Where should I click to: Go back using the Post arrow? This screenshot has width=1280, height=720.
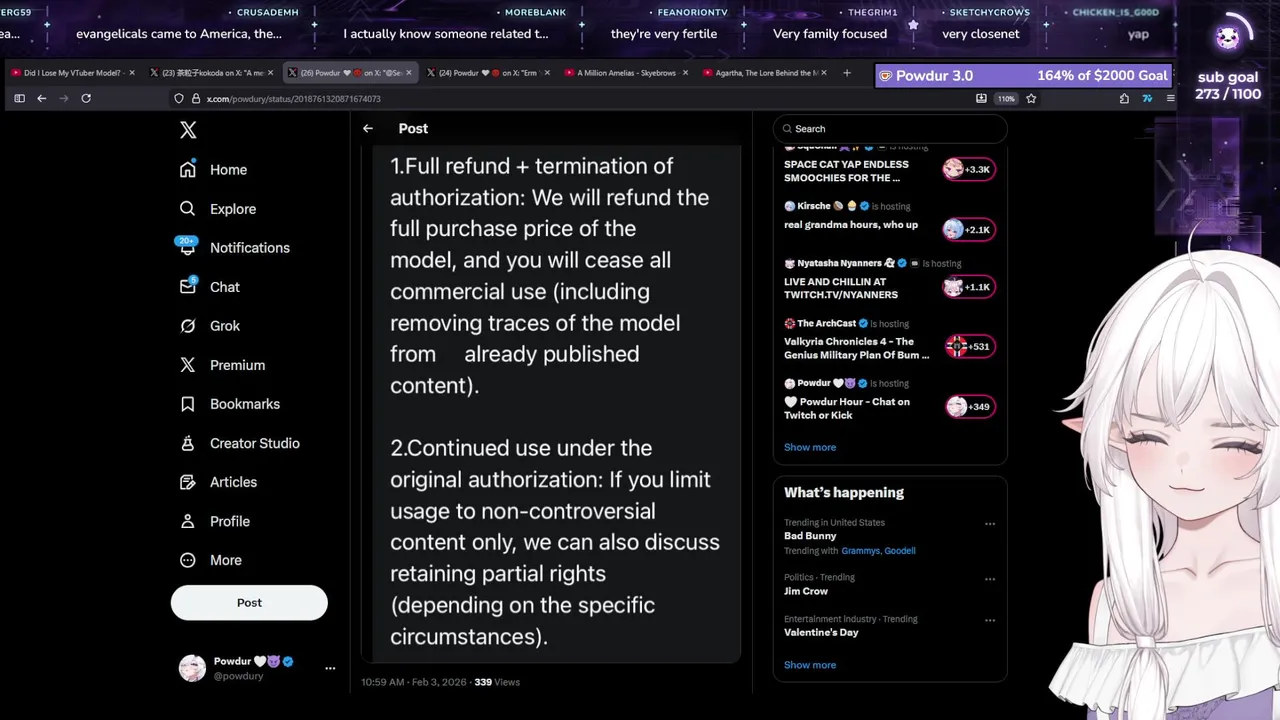click(368, 128)
